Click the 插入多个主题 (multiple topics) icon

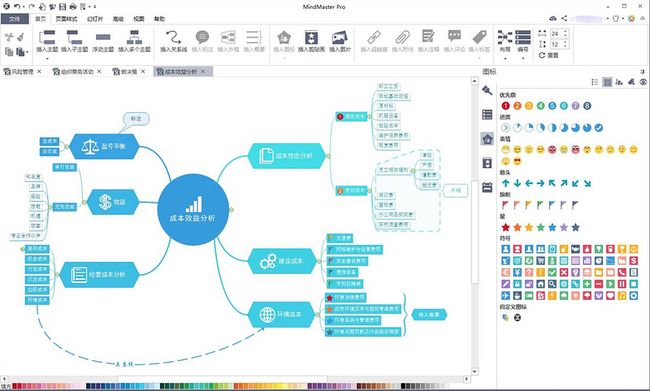(134, 37)
